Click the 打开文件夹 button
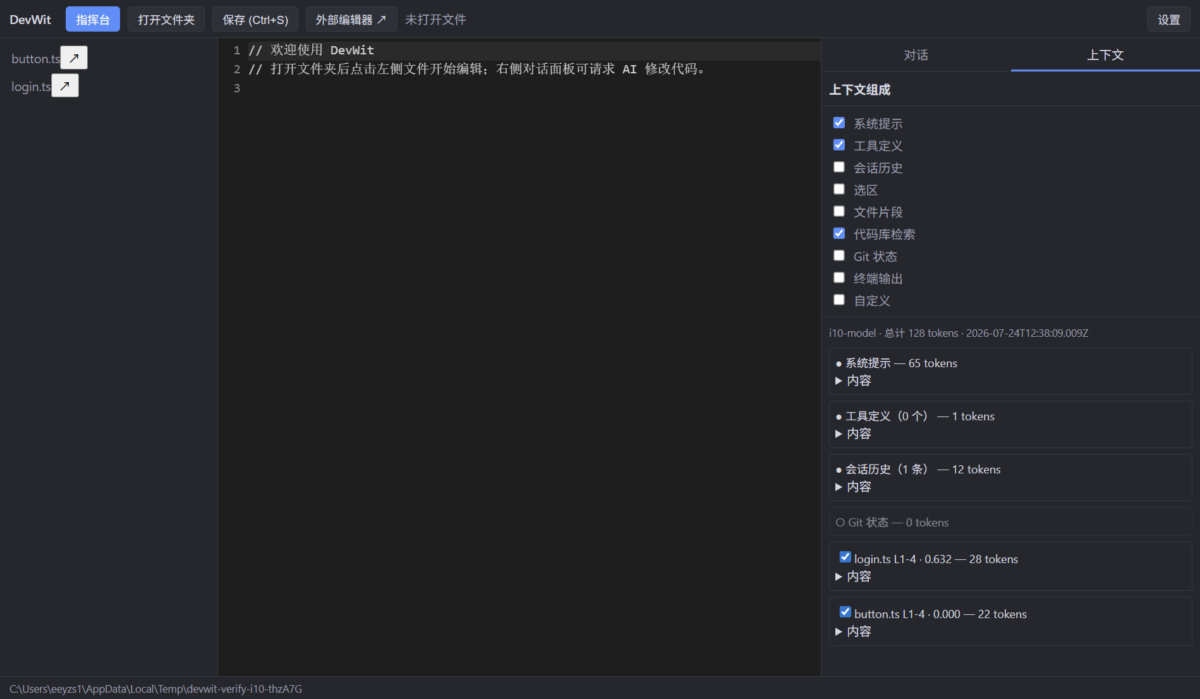Screen dimensions: 1200x699 click(x=166, y=19)
